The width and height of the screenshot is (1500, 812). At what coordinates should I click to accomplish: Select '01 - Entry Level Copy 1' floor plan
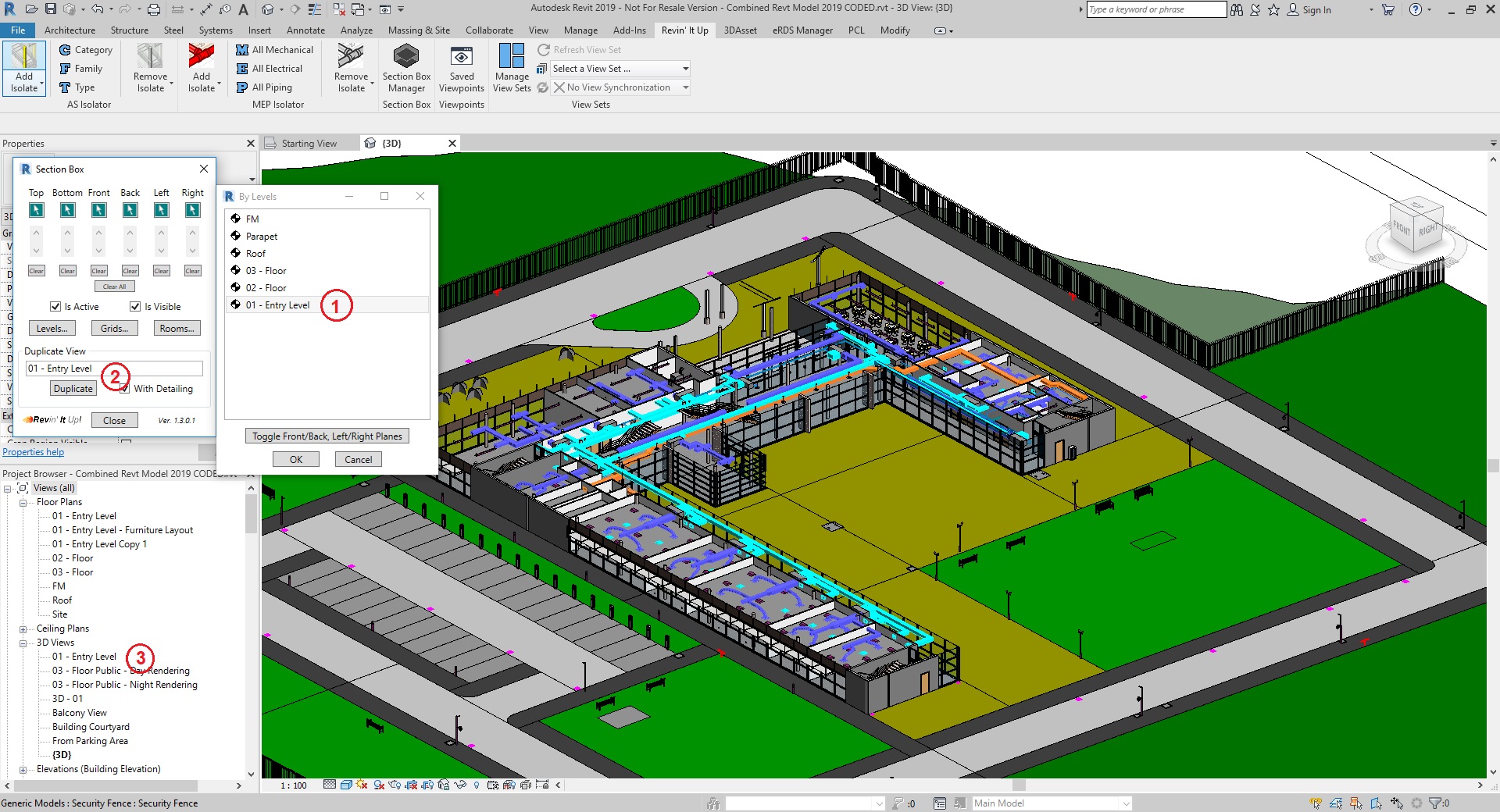pyautogui.click(x=99, y=544)
